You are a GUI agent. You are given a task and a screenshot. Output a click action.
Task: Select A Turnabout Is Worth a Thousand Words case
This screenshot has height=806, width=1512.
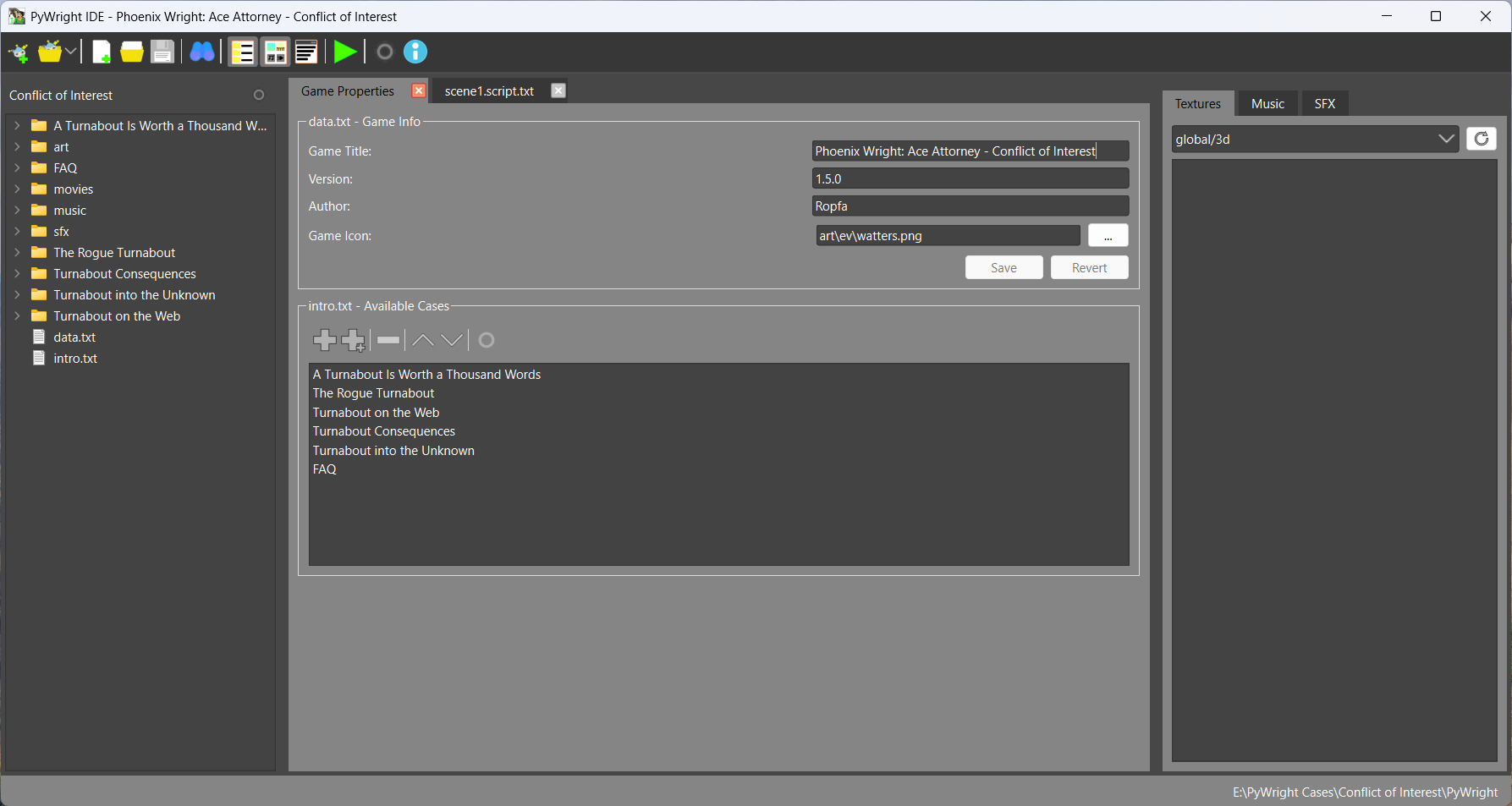point(427,375)
